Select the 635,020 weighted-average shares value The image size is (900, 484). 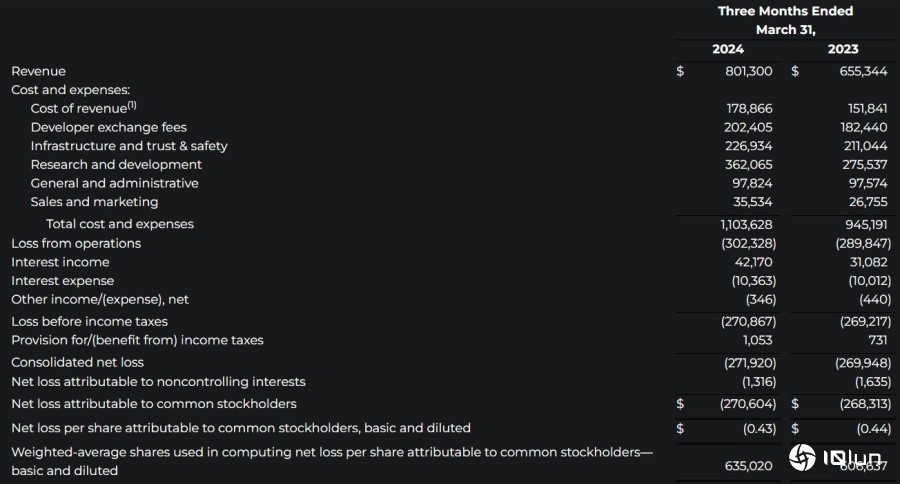[748, 466]
